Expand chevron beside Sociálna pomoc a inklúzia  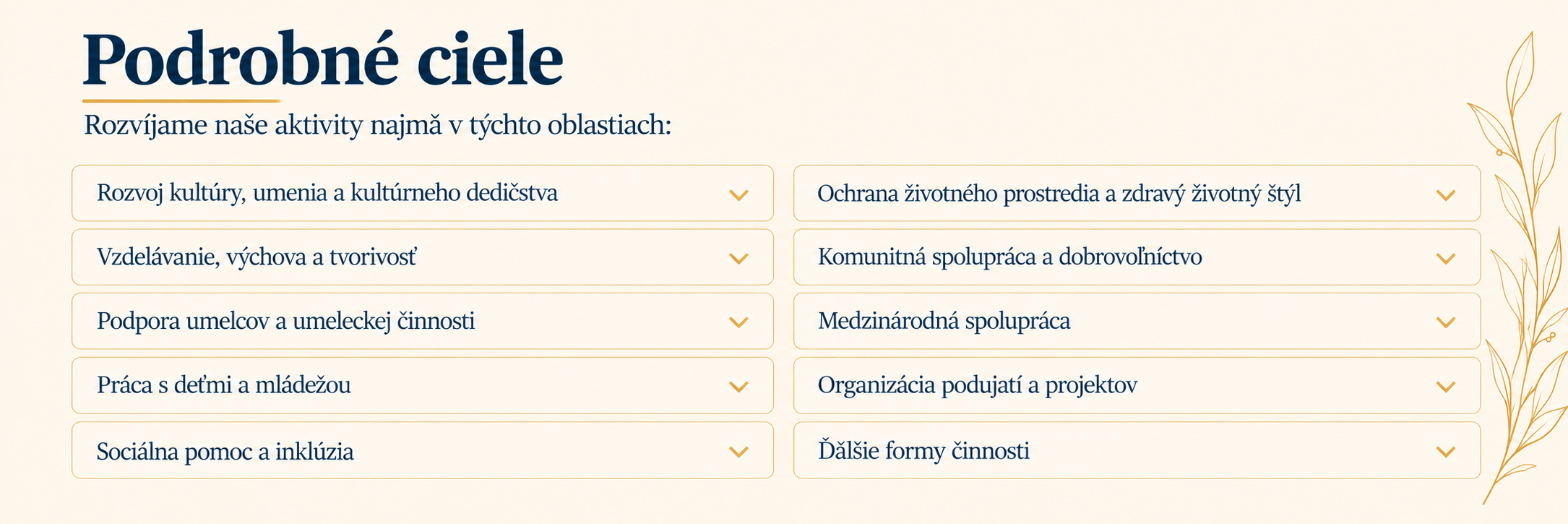coord(738,452)
